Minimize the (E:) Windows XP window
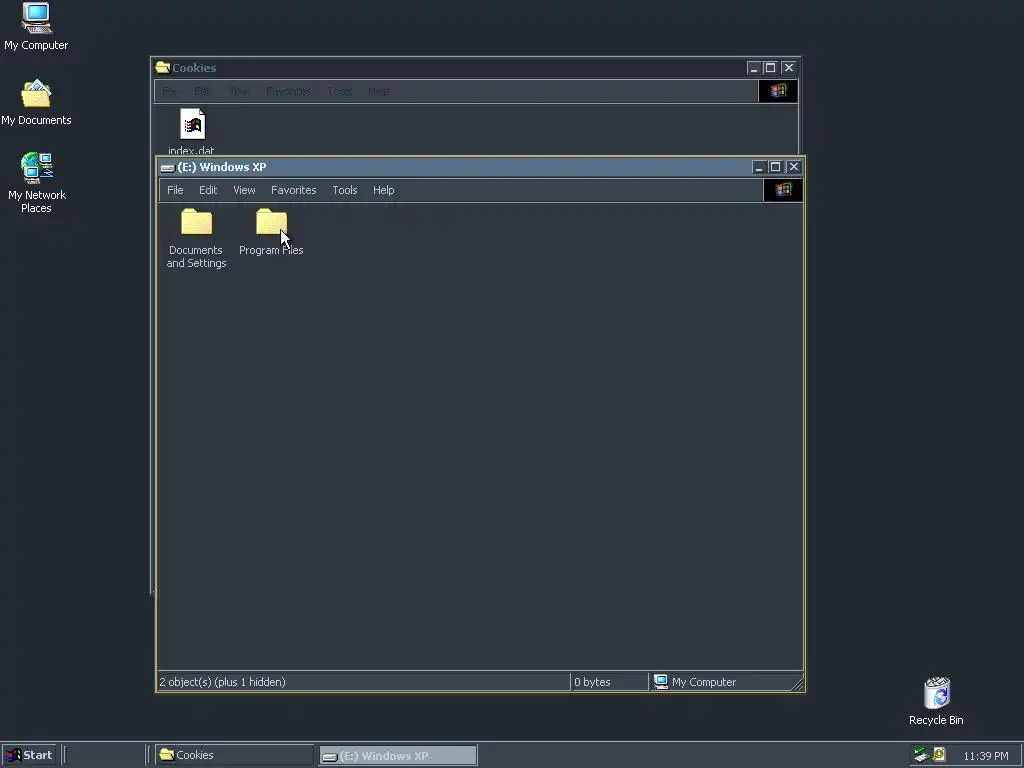 (758, 167)
